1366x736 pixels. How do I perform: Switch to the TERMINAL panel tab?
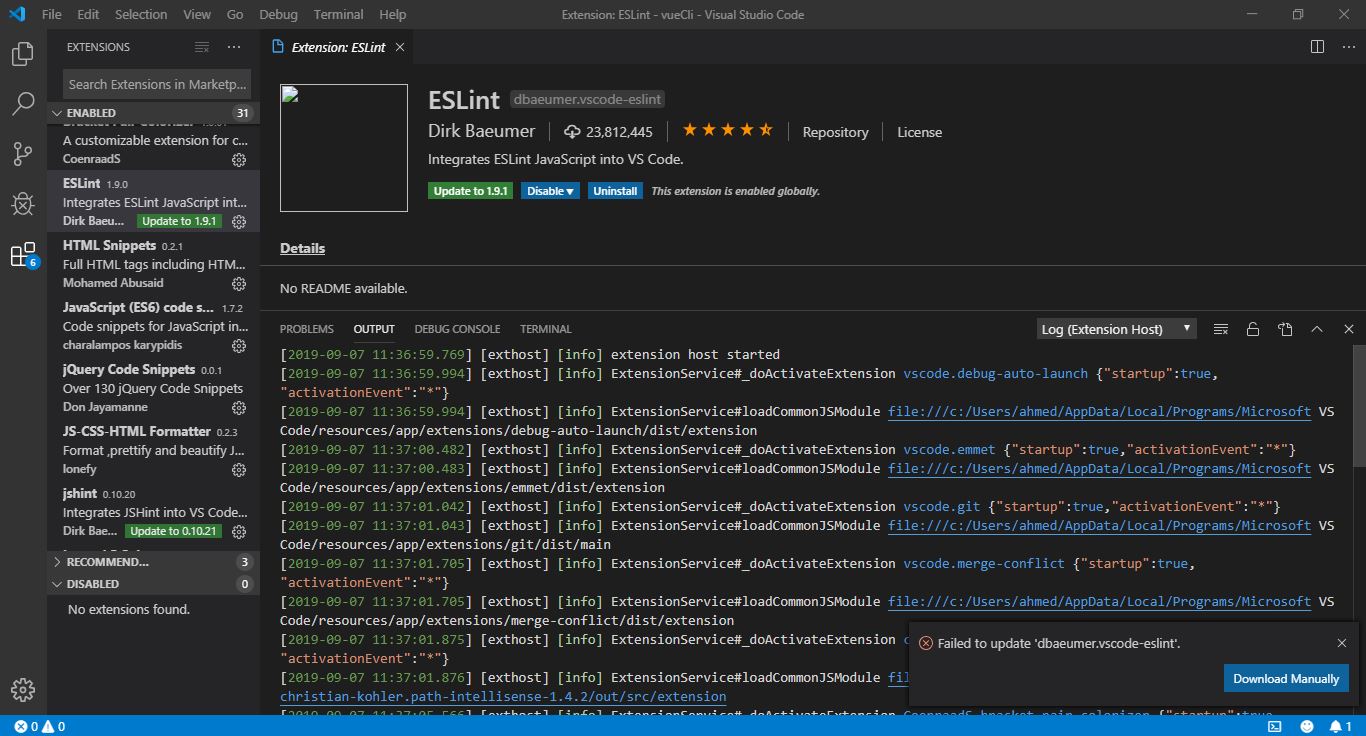pos(546,329)
